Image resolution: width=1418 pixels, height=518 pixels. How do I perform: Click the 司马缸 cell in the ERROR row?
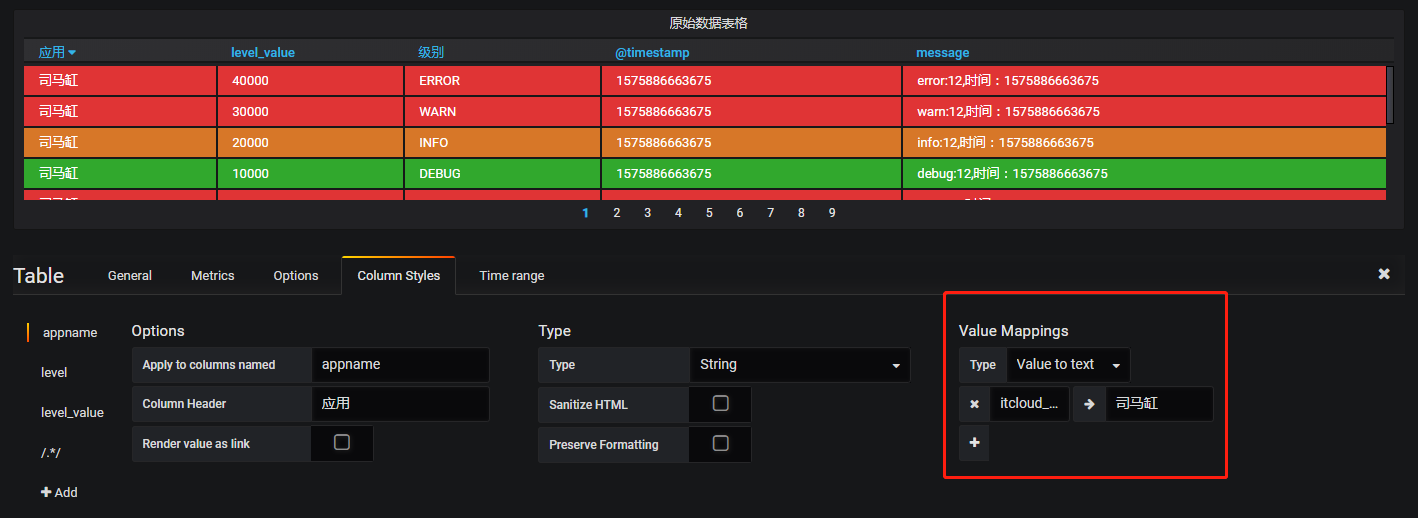(120, 80)
